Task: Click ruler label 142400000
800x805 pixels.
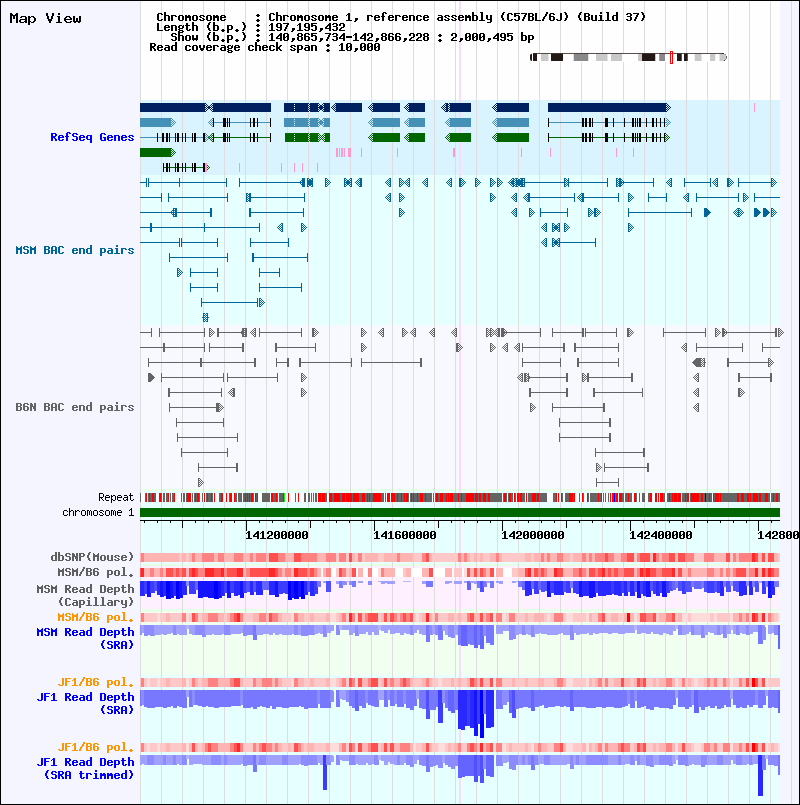Action: (661, 535)
